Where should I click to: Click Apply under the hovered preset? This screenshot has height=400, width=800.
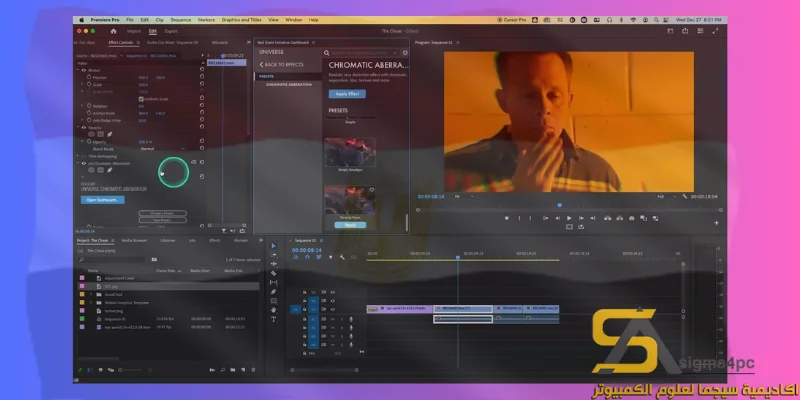pyautogui.click(x=351, y=225)
